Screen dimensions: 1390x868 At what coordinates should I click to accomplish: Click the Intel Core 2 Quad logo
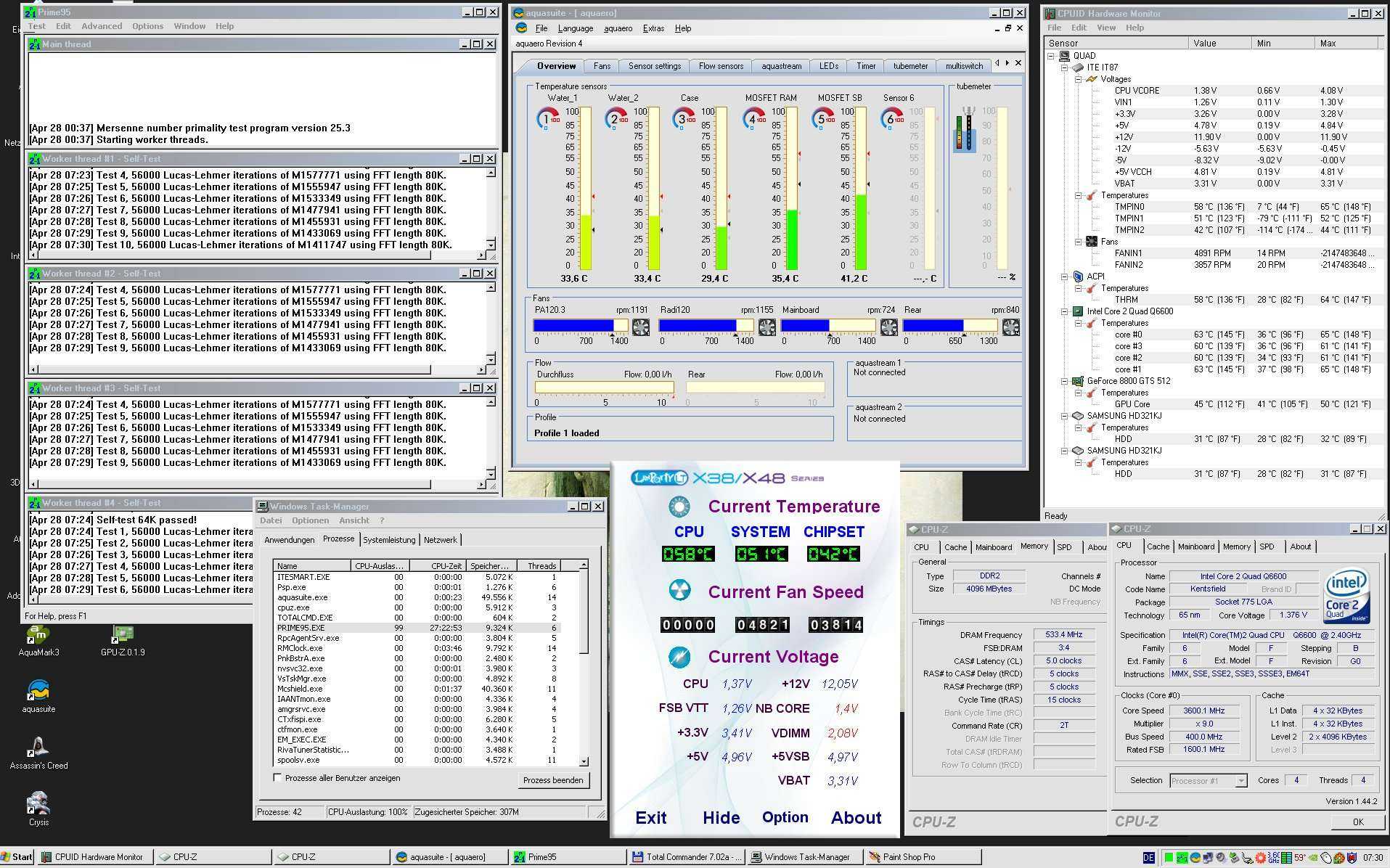(1346, 595)
